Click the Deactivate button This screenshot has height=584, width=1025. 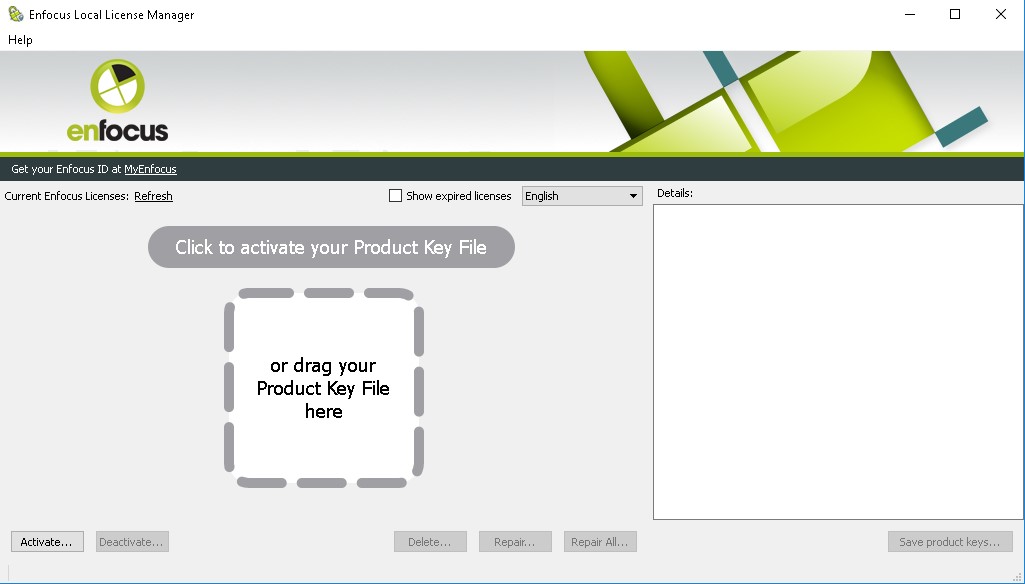tap(131, 541)
